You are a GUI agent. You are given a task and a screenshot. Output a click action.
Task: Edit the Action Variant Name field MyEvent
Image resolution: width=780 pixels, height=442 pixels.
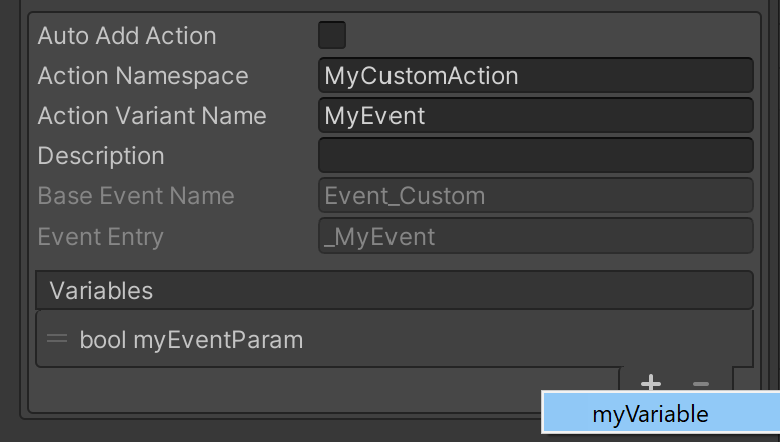click(x=536, y=115)
